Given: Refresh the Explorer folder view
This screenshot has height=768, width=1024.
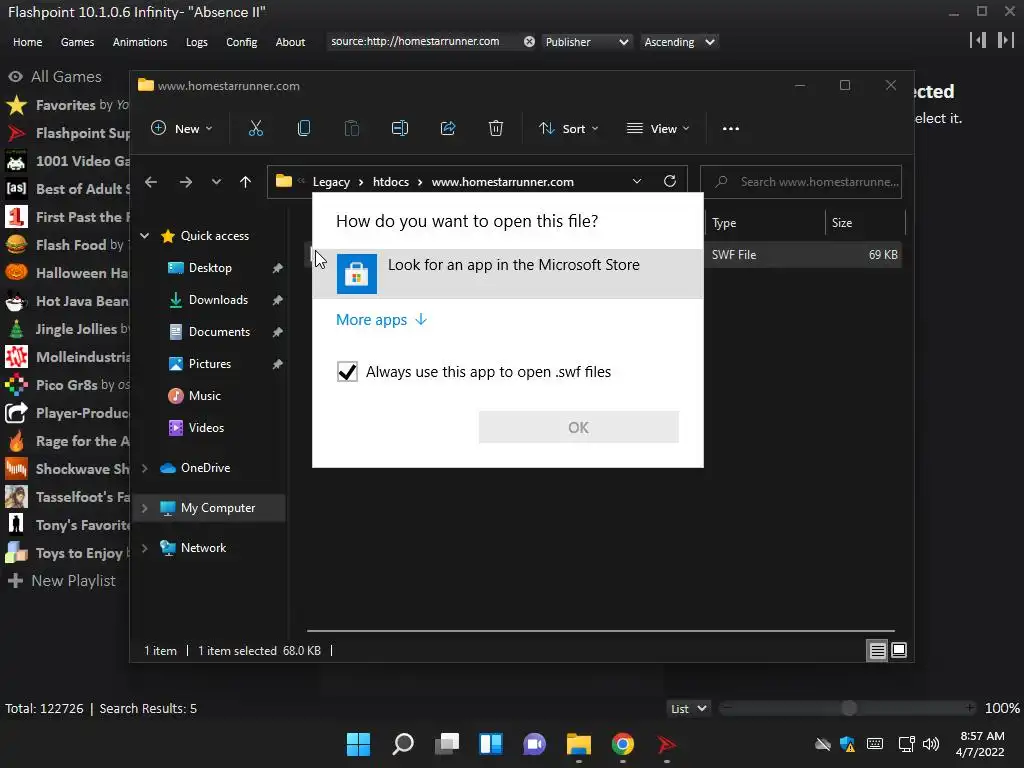Looking at the screenshot, I should [669, 182].
